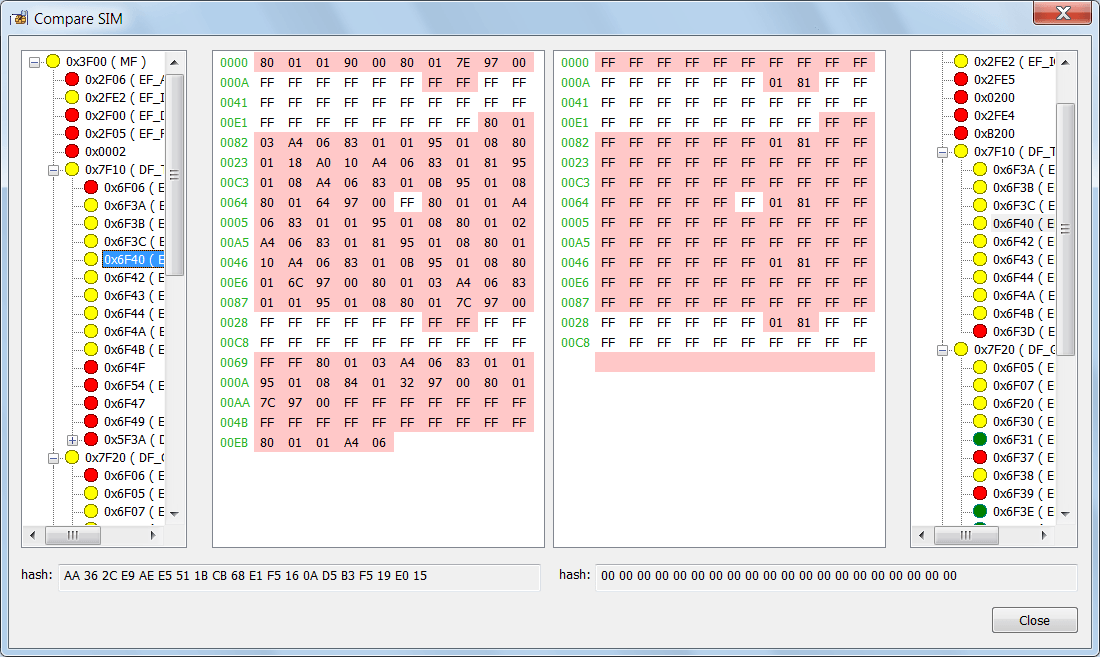Click the left tree's horizontal scrollbar thumb
1100x657 pixels.
(x=72, y=535)
